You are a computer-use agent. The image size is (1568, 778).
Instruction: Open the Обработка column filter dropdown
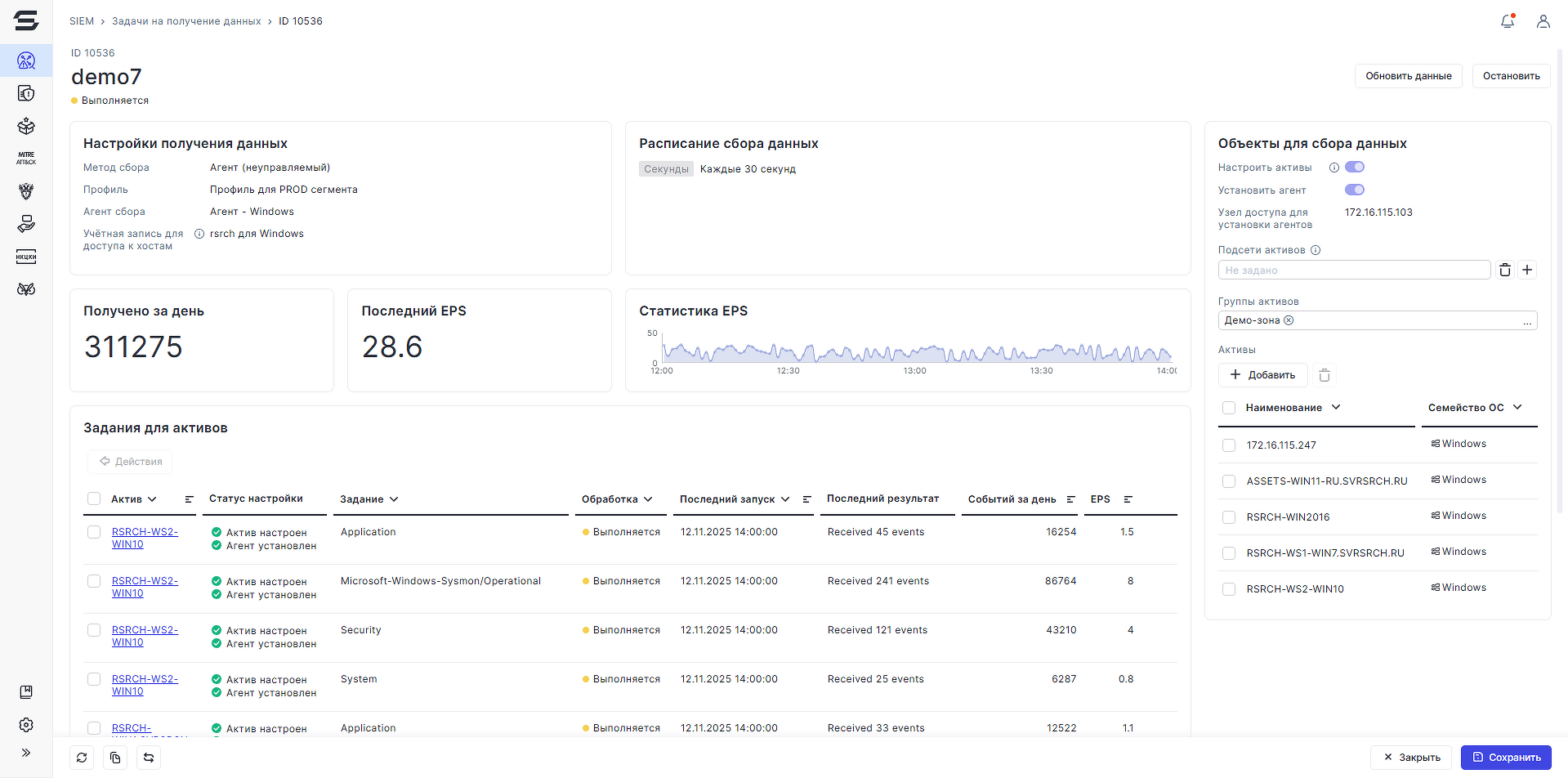pyautogui.click(x=648, y=499)
